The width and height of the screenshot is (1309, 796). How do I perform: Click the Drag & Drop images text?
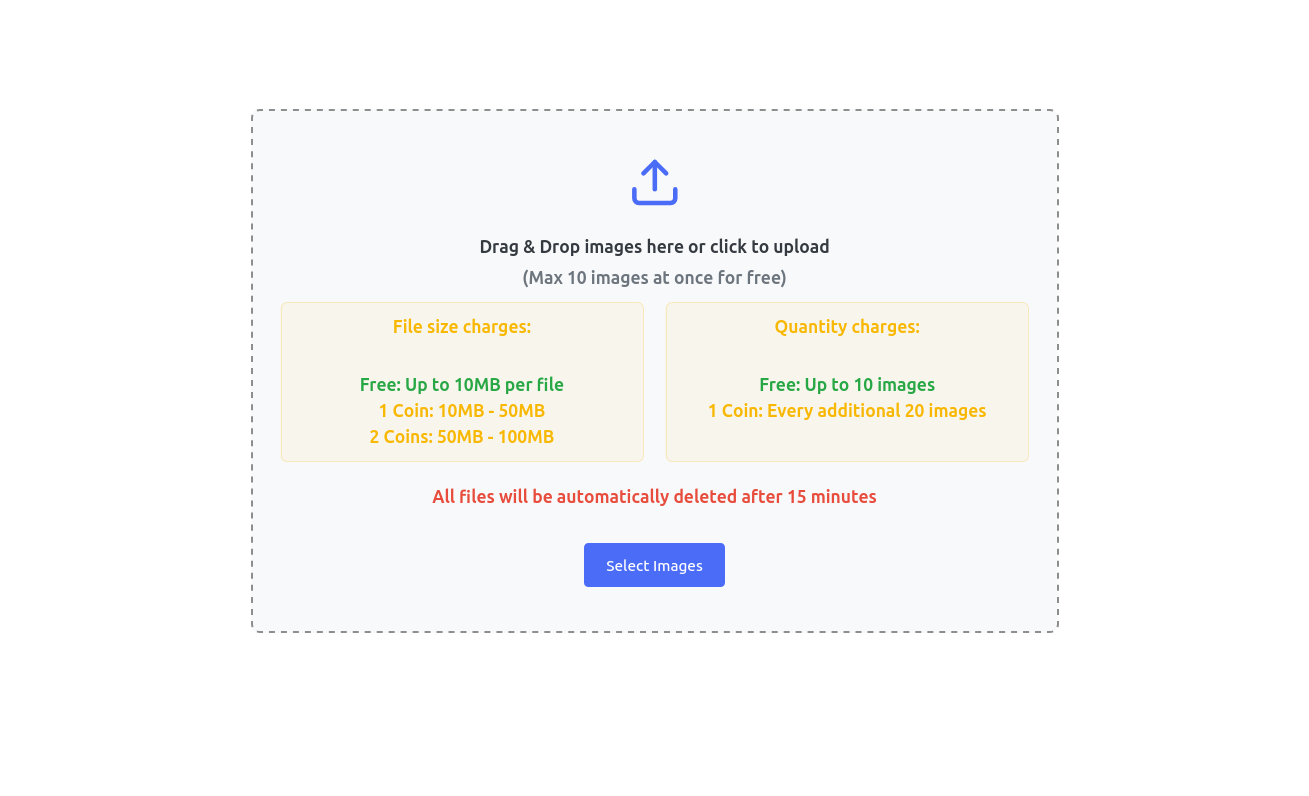[x=654, y=246]
